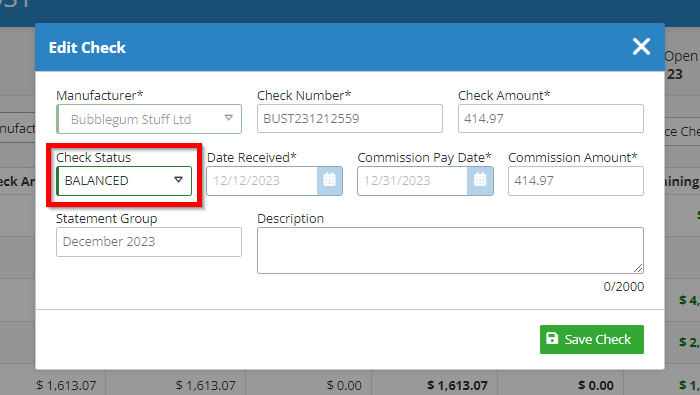Click the Check Amount field
Screen dimensions: 700x395
(550, 119)
